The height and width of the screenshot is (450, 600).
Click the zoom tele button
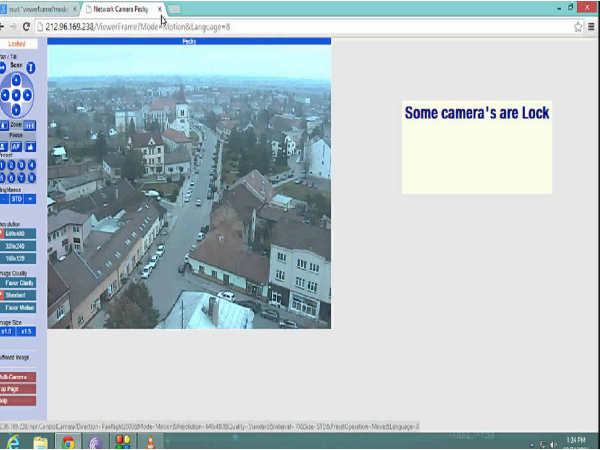click(30, 125)
